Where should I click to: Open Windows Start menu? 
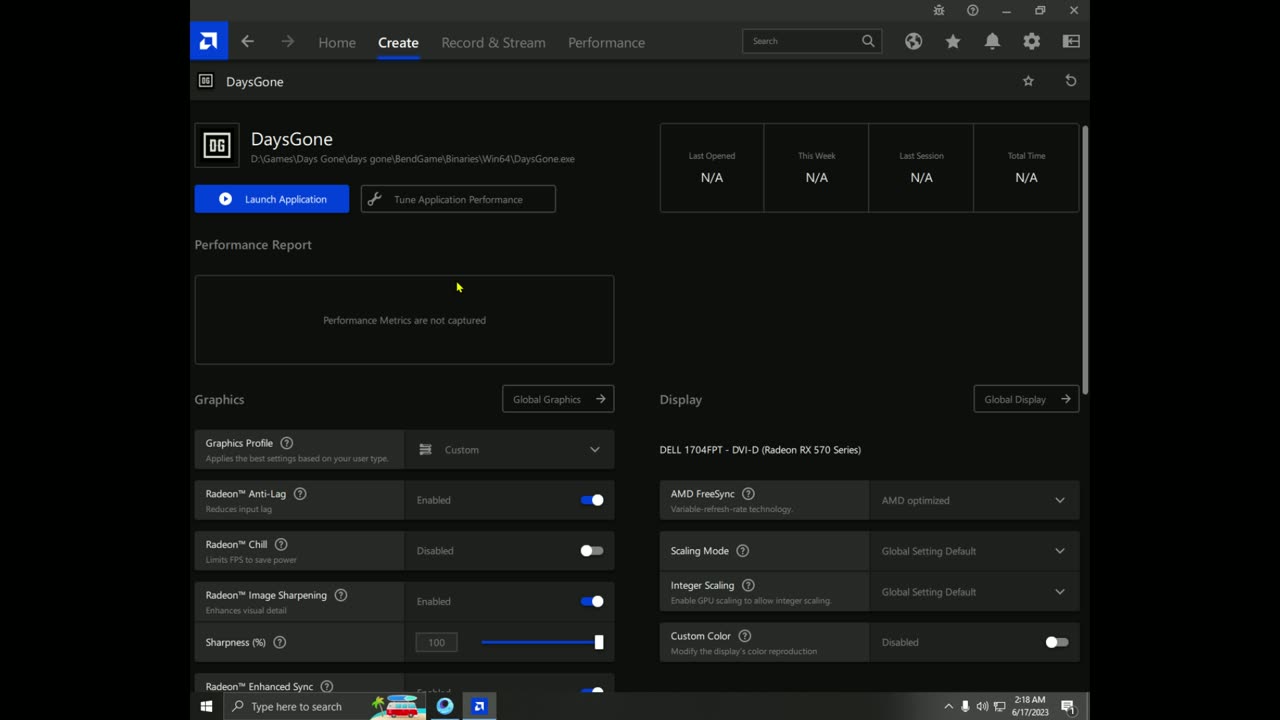point(207,706)
